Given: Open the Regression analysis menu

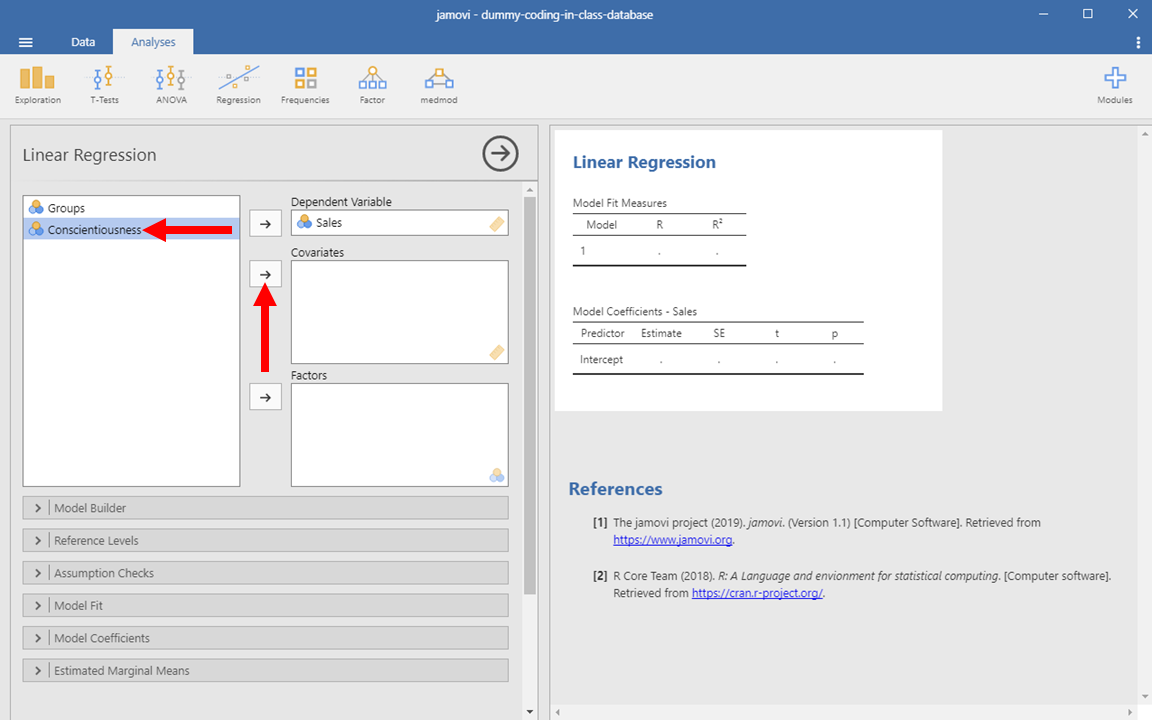Looking at the screenshot, I should (x=238, y=85).
